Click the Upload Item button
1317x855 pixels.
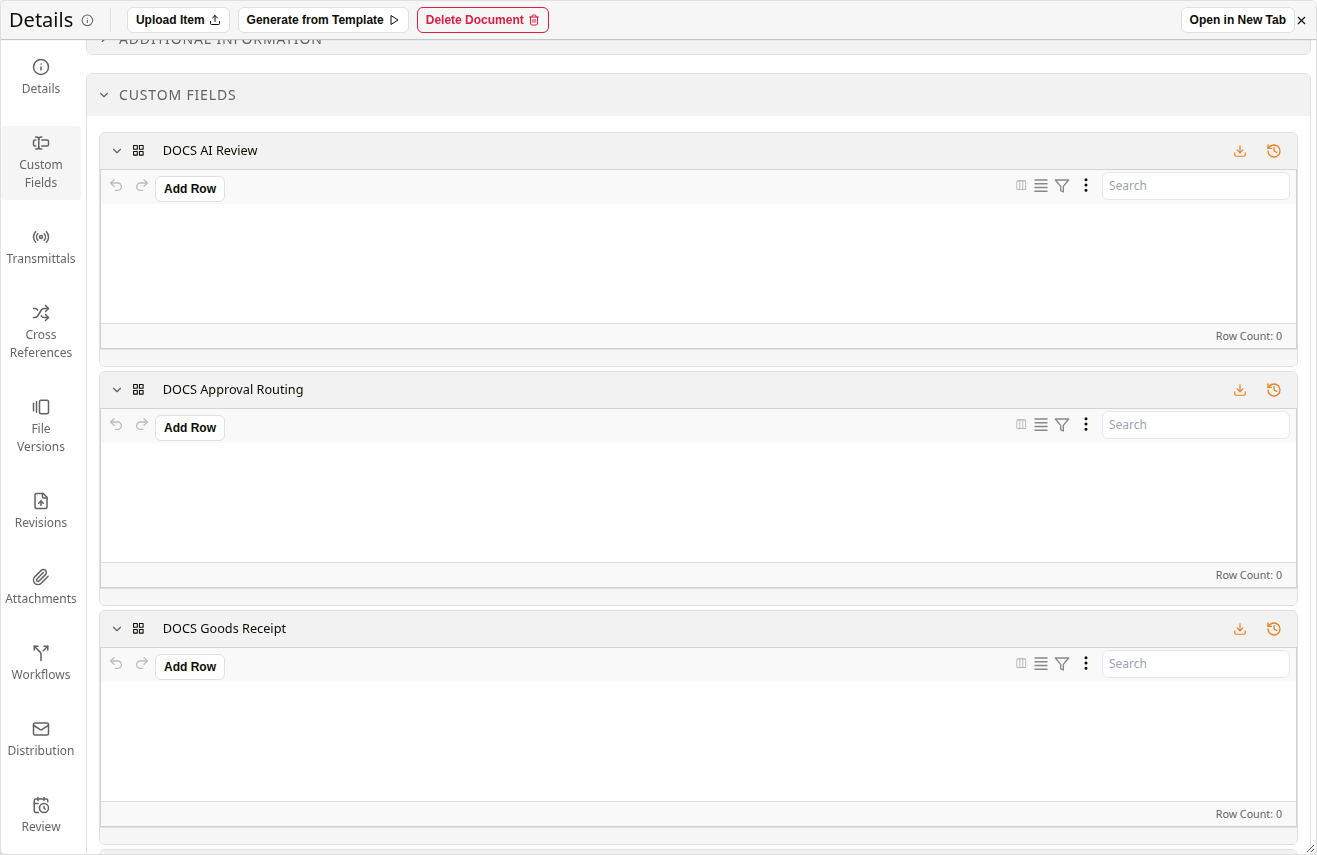click(178, 20)
